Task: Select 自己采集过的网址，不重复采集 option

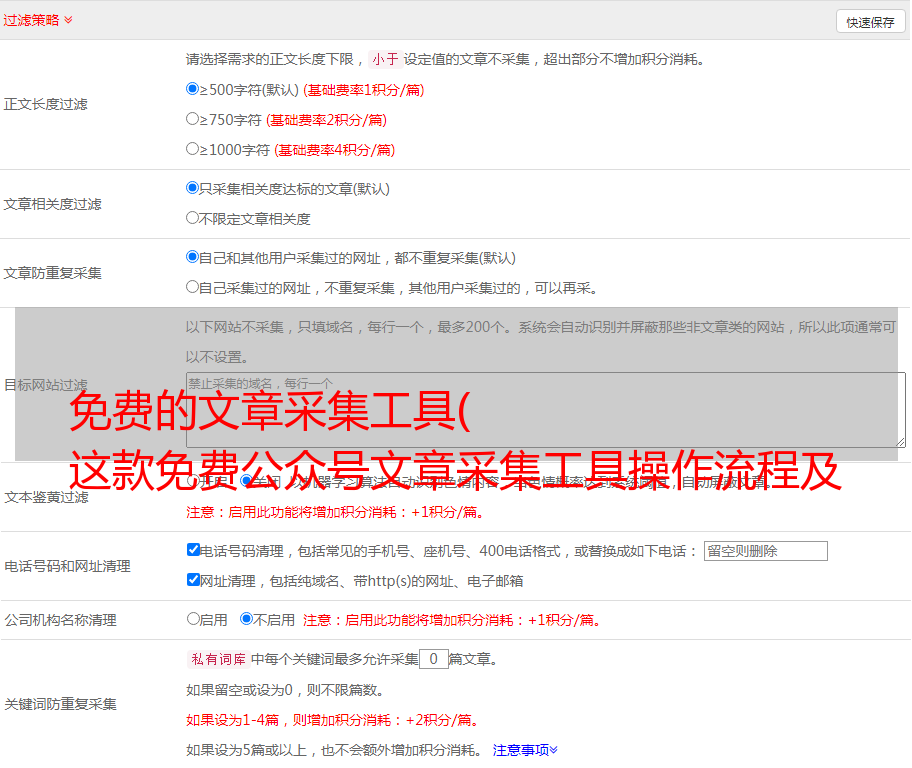Action: [192, 287]
